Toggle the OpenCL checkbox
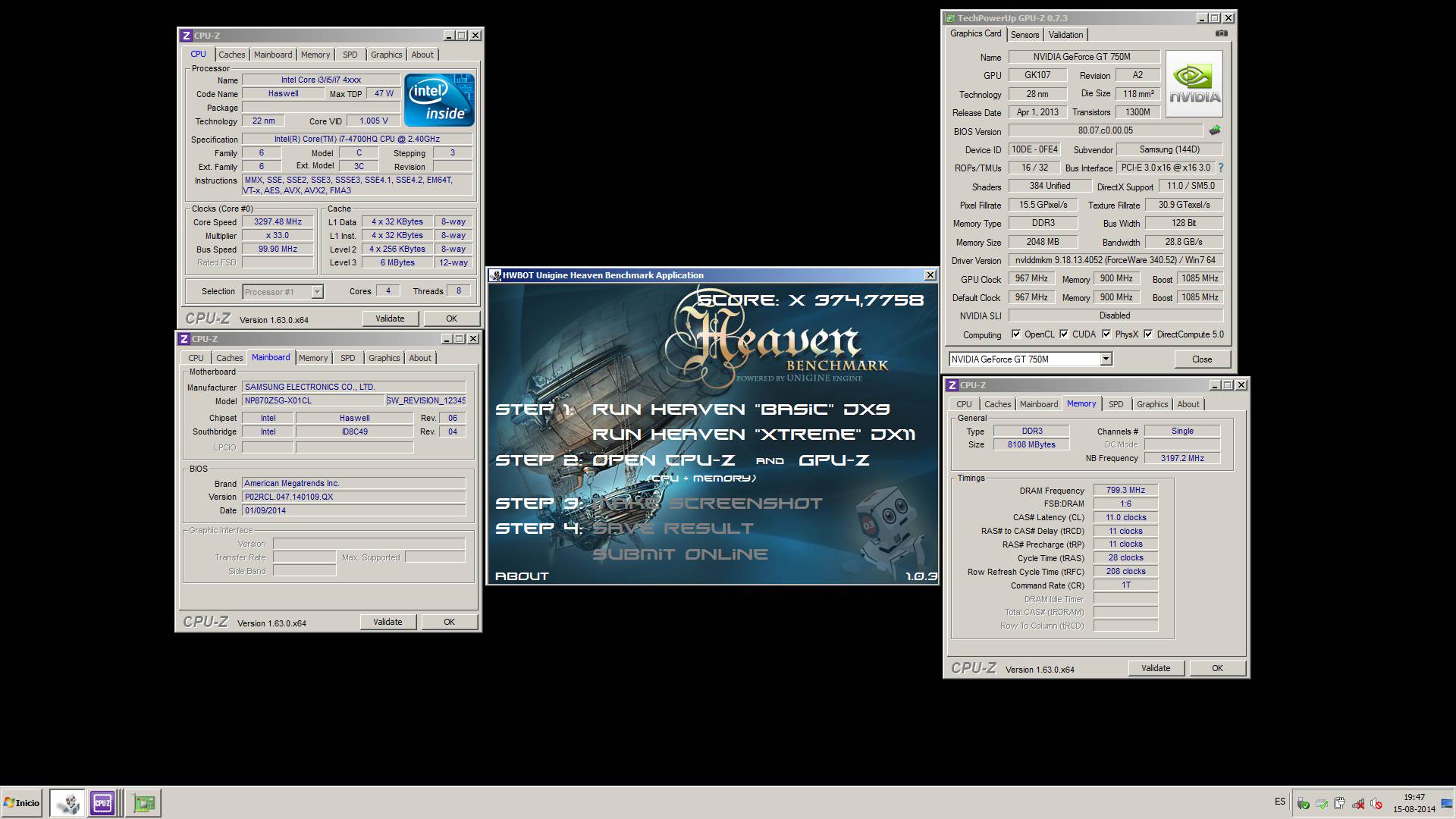 coord(1016,334)
